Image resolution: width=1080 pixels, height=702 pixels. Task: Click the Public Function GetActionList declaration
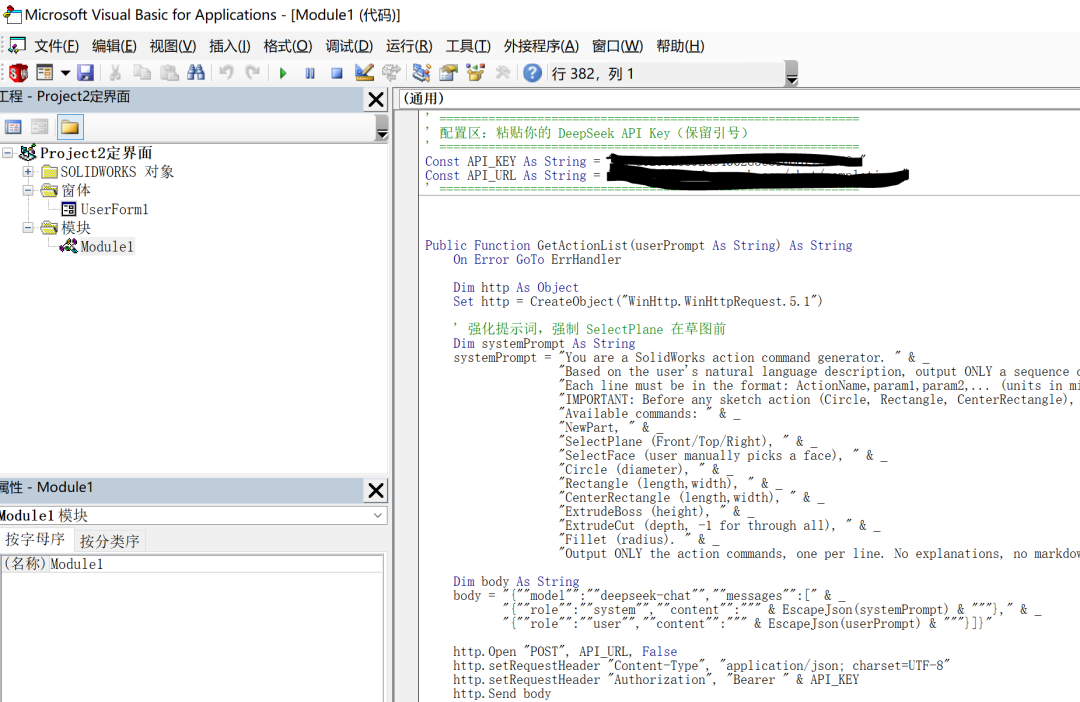638,245
